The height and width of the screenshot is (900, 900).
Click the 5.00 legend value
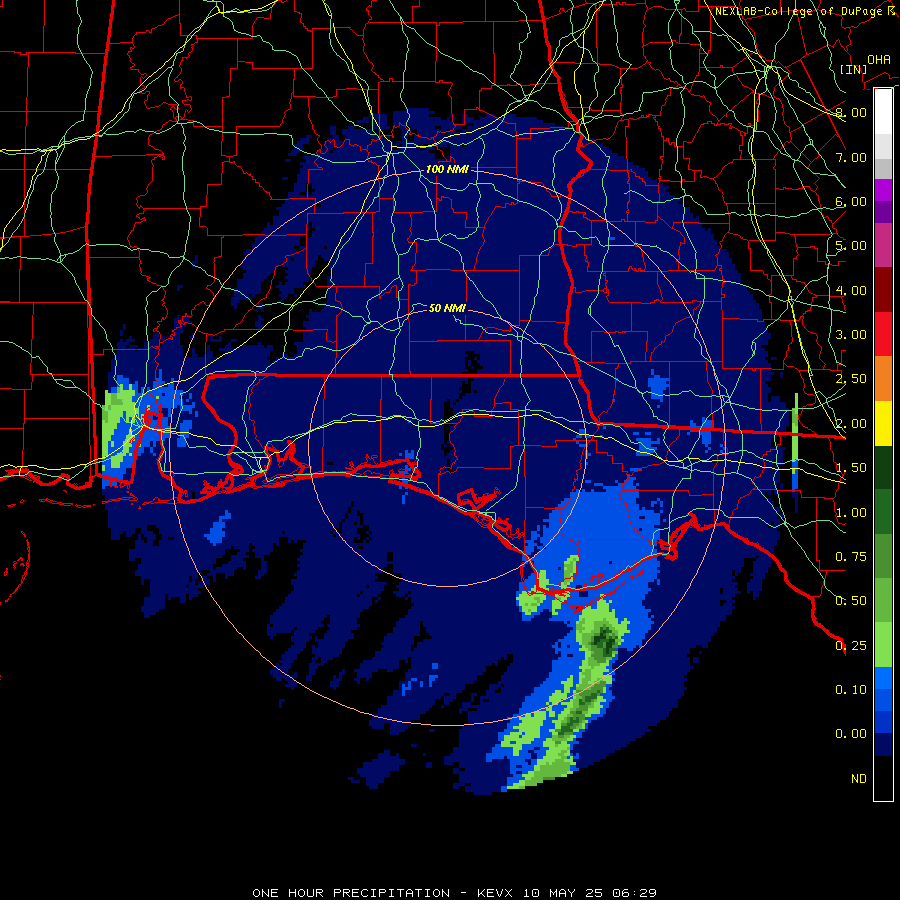coord(851,246)
